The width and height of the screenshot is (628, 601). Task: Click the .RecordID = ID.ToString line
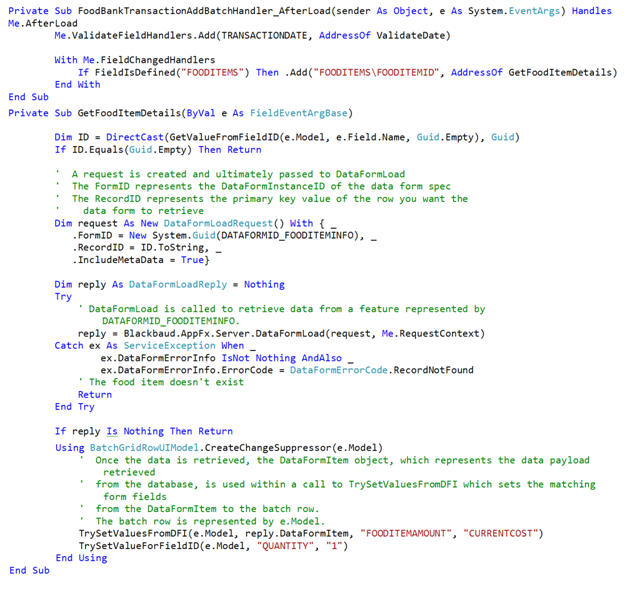tap(147, 247)
